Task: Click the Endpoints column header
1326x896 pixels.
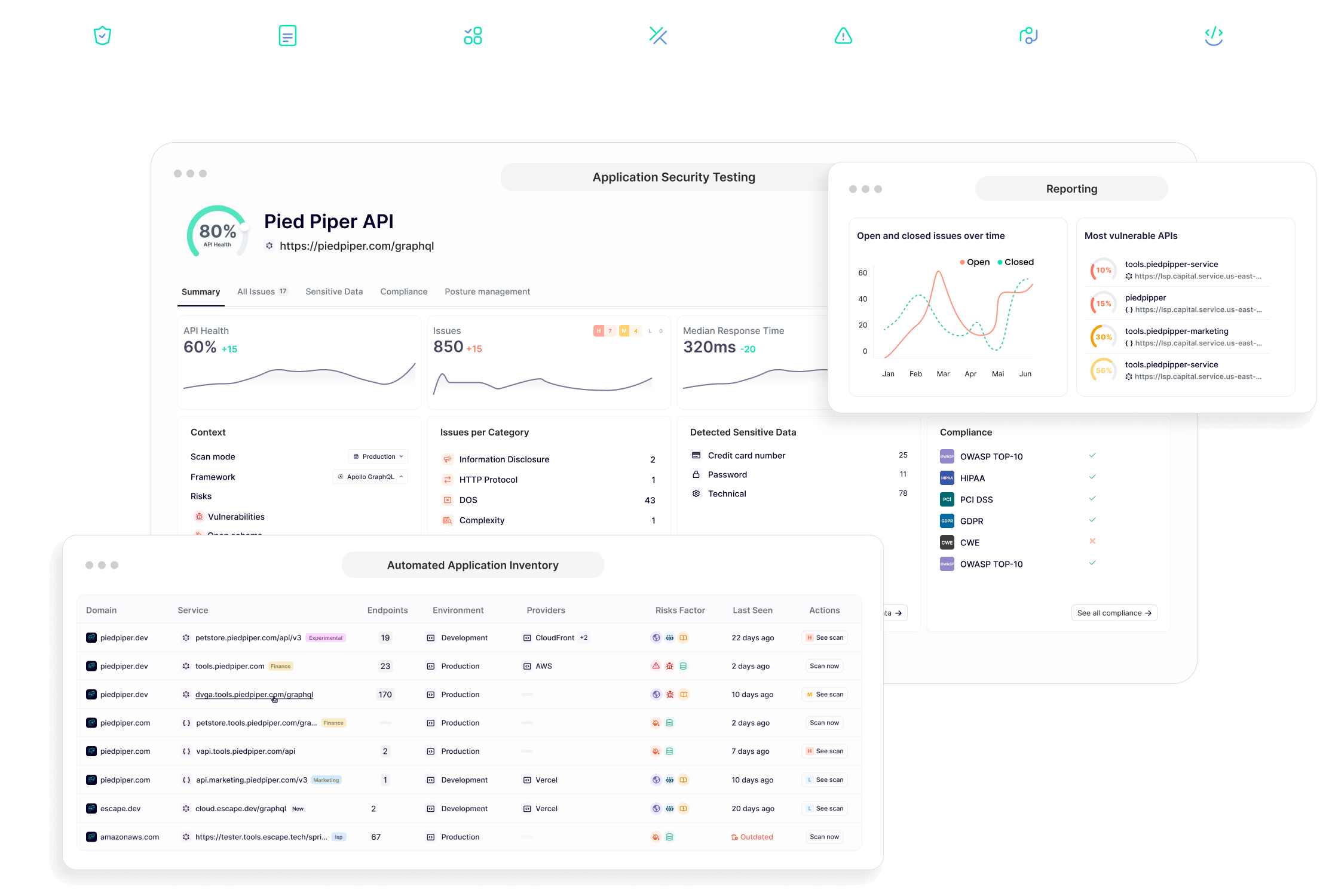Action: (387, 610)
